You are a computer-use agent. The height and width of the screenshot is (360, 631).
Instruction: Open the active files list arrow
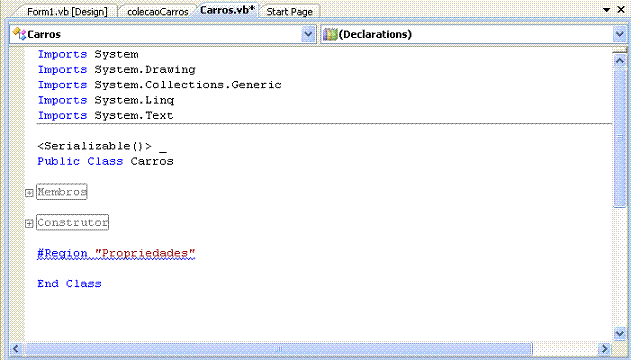coord(606,10)
